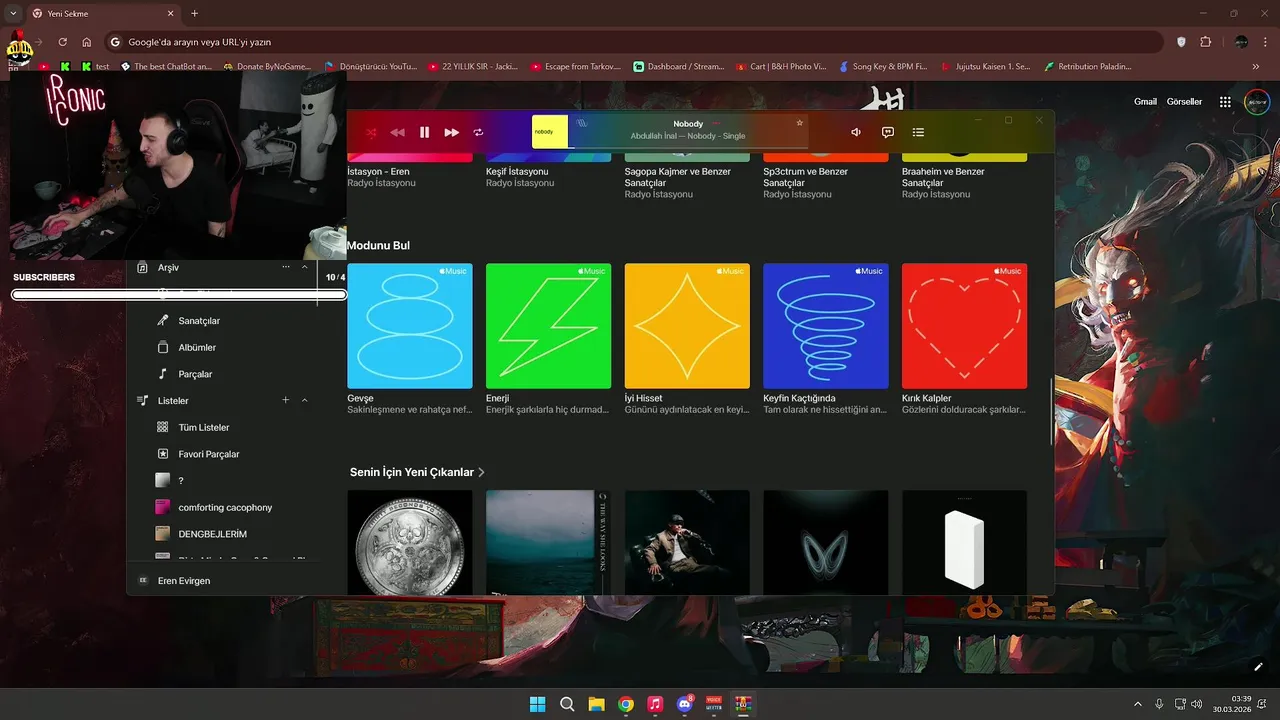Viewport: 1280px width, 720px height.
Task: Open Chrome extensions puzzle icon
Action: tap(1205, 42)
